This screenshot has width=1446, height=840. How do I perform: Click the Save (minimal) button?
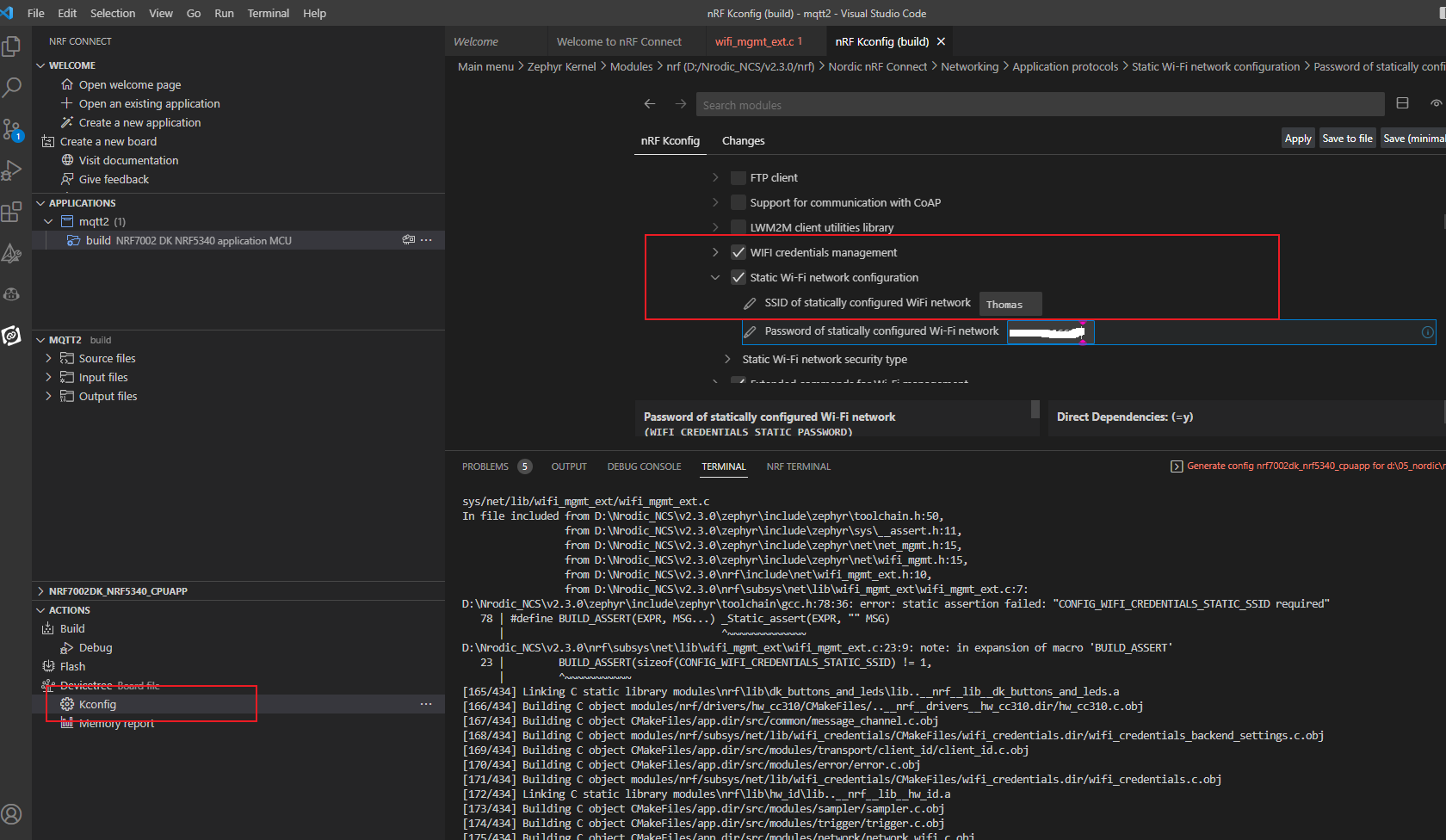(x=1413, y=138)
